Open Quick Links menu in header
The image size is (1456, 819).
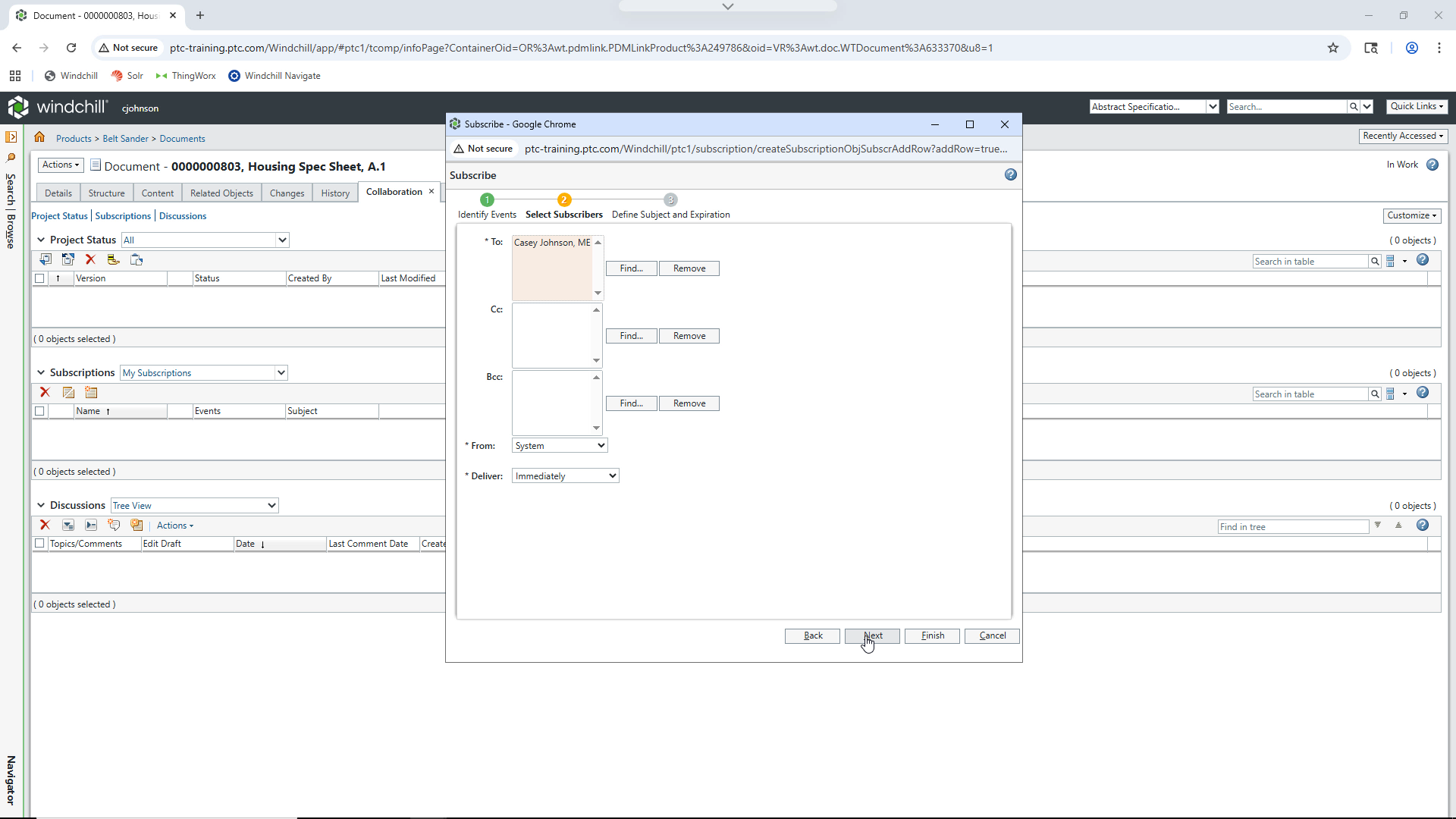pos(1417,106)
